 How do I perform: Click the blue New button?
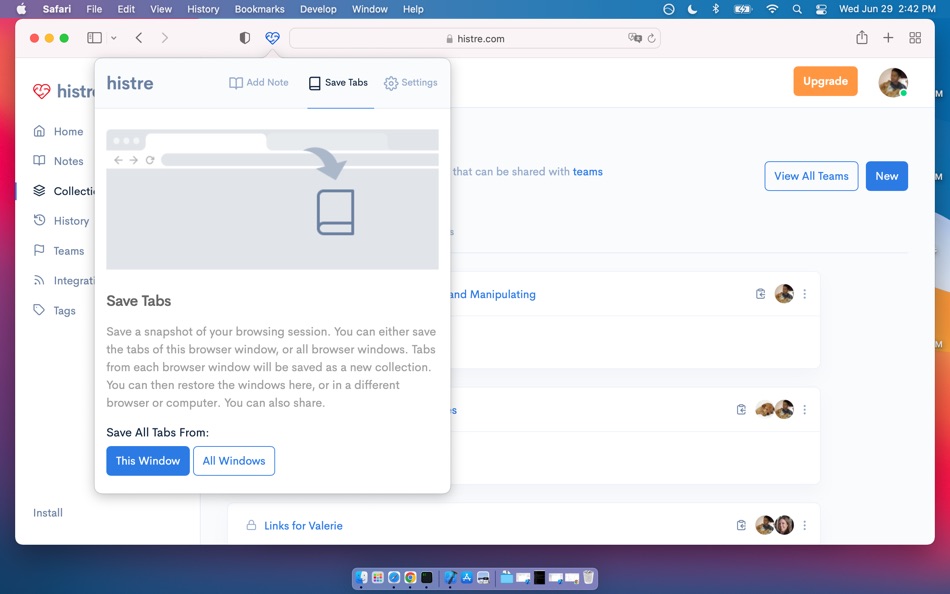pyautogui.click(x=886, y=176)
